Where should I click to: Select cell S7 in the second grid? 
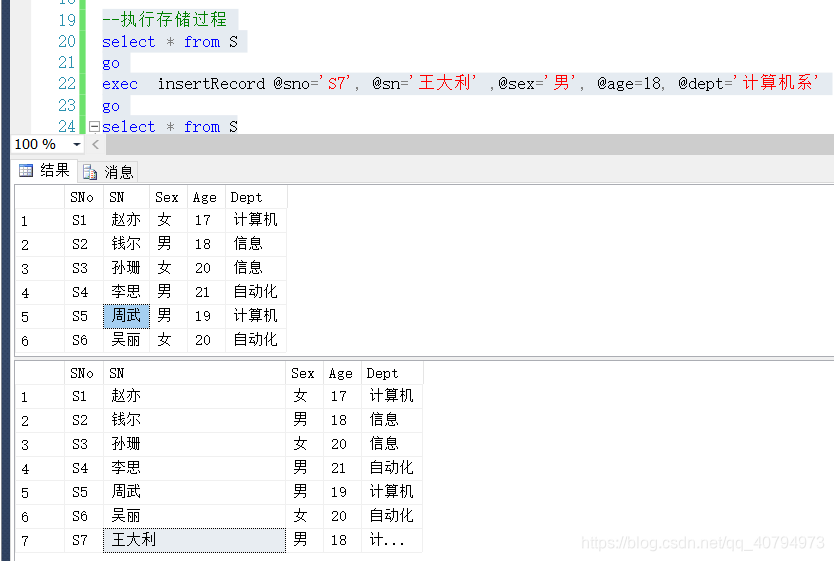(84, 540)
